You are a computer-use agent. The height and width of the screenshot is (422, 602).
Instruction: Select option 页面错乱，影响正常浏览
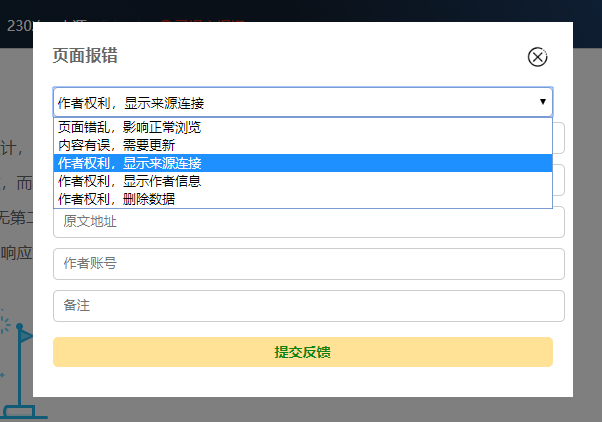point(130,127)
